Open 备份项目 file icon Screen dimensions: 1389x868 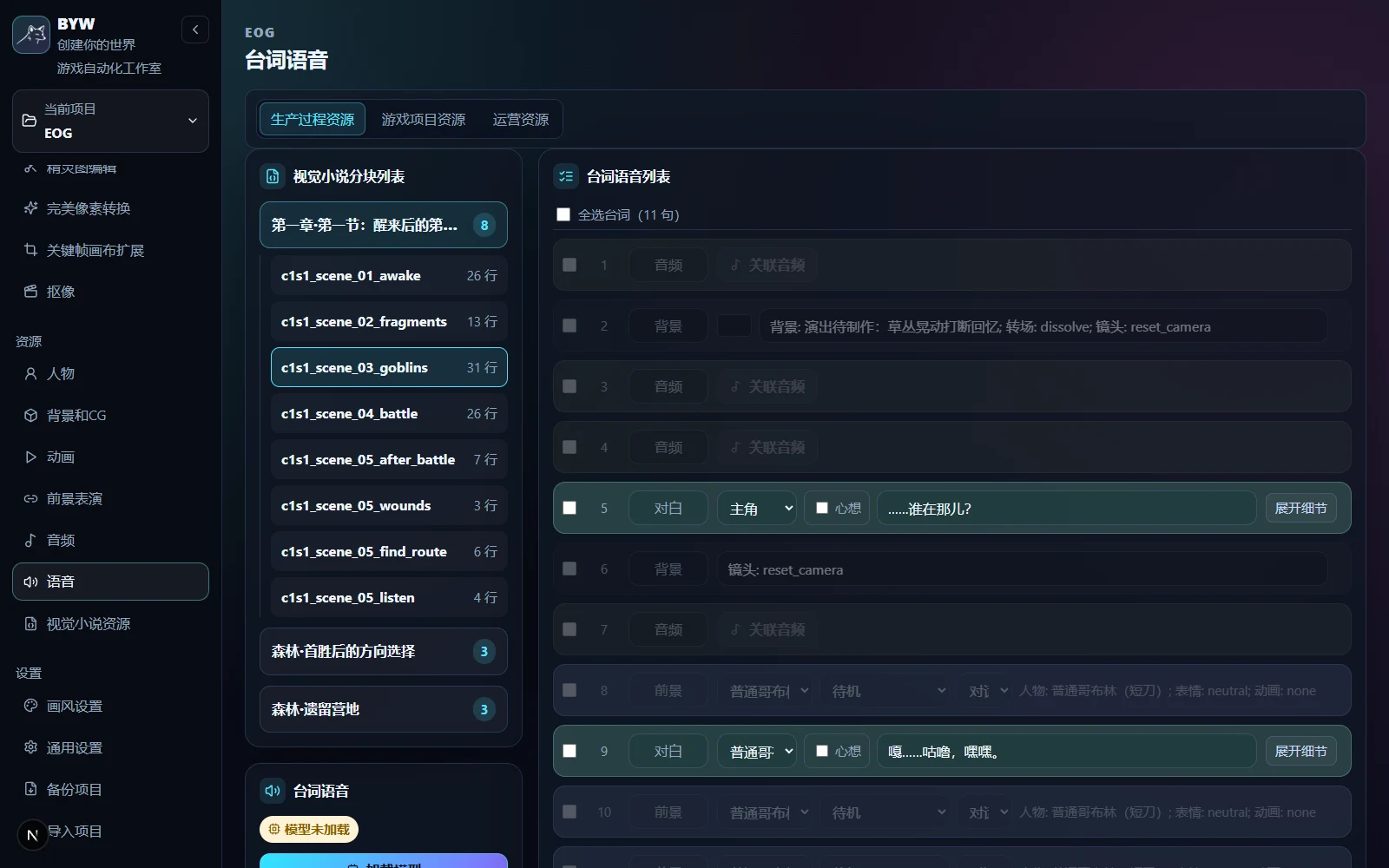coord(30,789)
